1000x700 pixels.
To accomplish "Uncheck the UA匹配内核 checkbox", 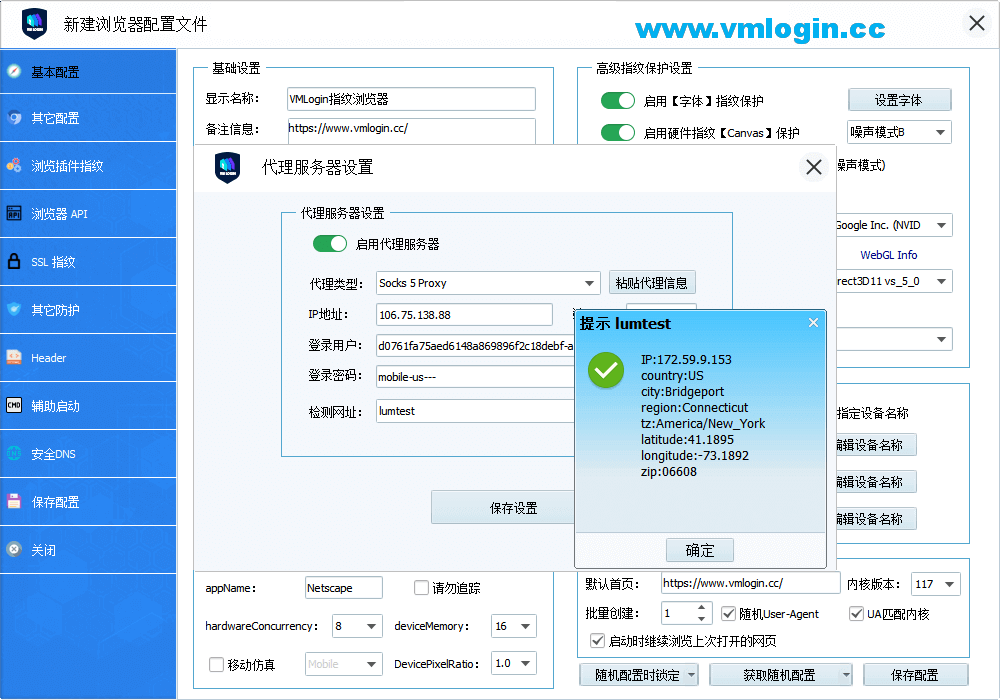I will click(857, 614).
